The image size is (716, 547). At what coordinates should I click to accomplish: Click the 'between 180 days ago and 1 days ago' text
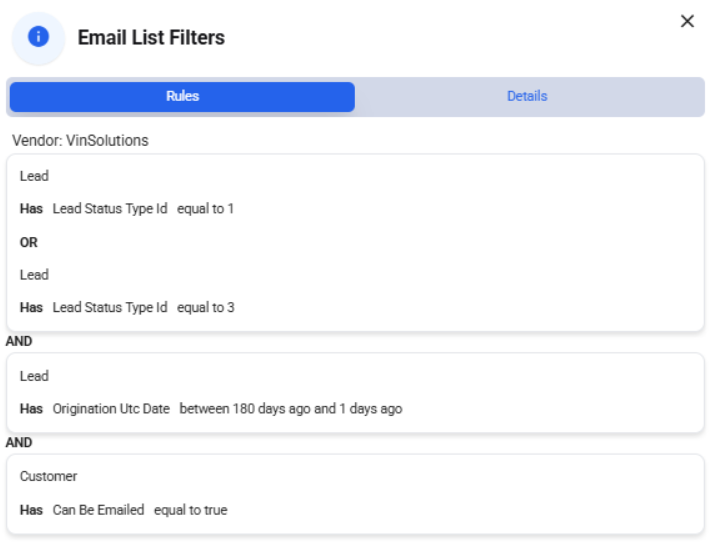(291, 409)
